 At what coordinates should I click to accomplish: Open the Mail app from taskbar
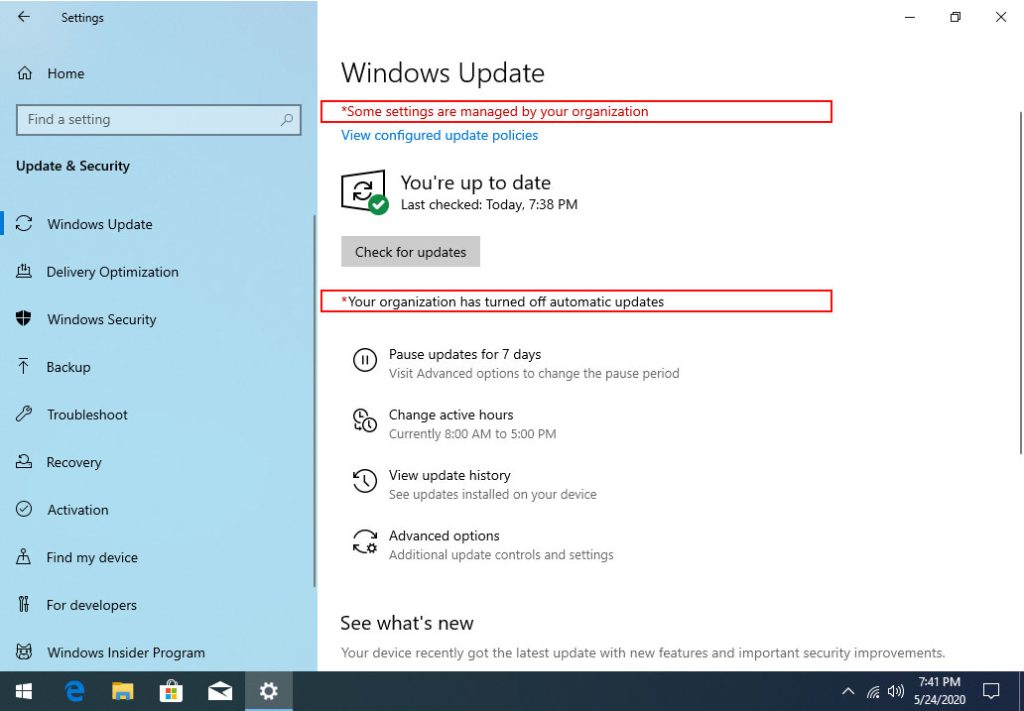[x=220, y=691]
